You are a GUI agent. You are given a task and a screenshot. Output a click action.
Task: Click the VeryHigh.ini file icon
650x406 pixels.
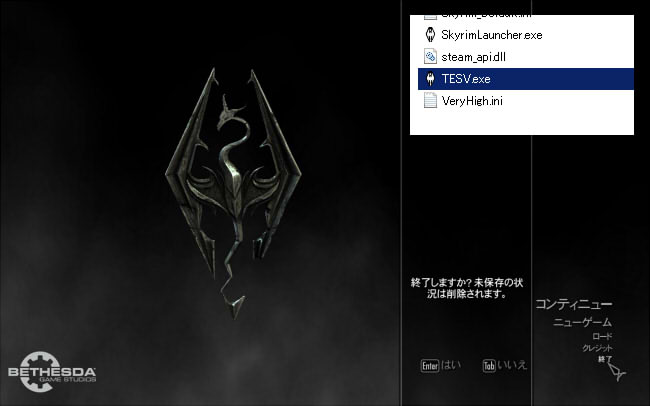(430, 100)
